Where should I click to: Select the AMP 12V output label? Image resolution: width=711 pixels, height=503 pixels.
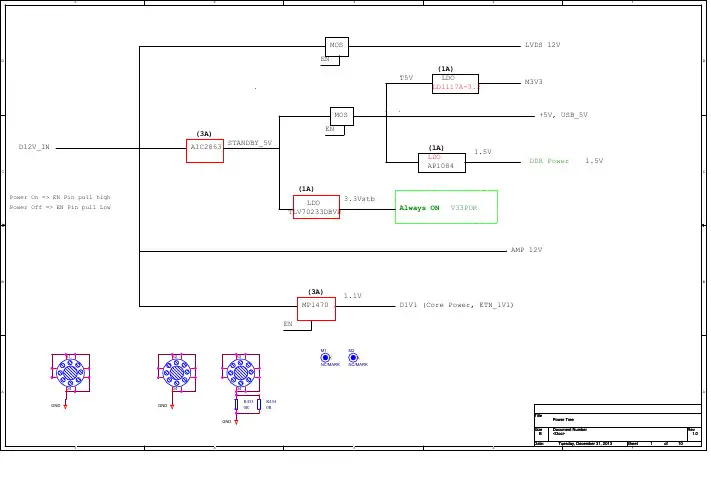tap(526, 250)
